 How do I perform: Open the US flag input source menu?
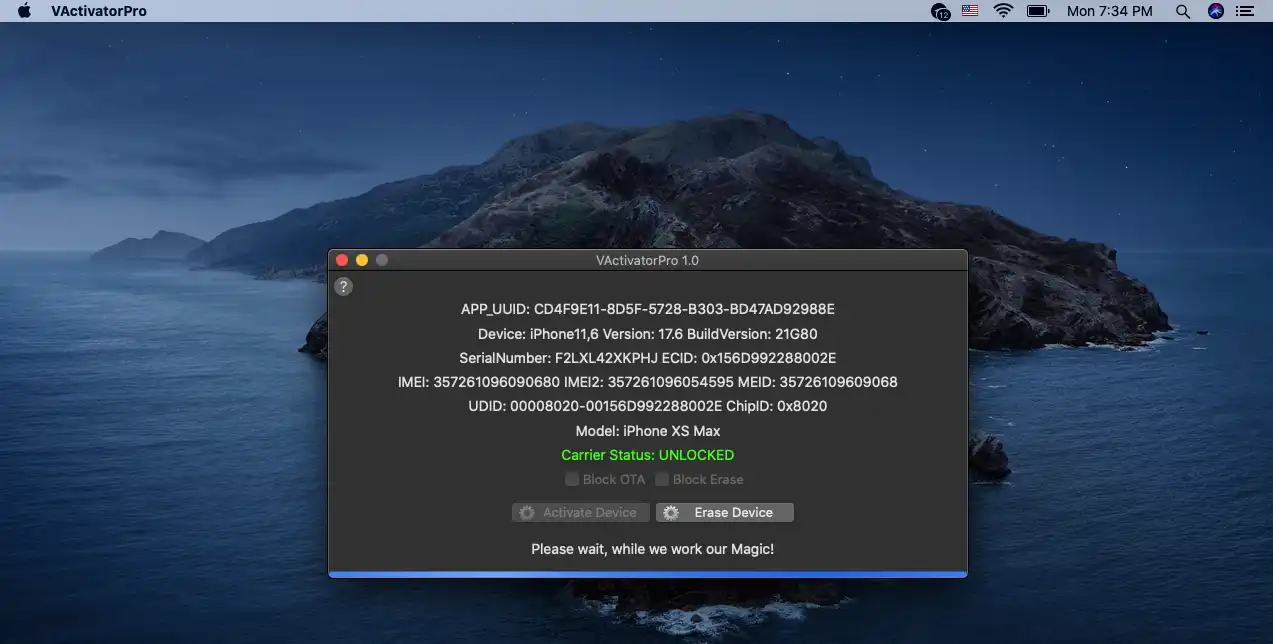tap(970, 11)
